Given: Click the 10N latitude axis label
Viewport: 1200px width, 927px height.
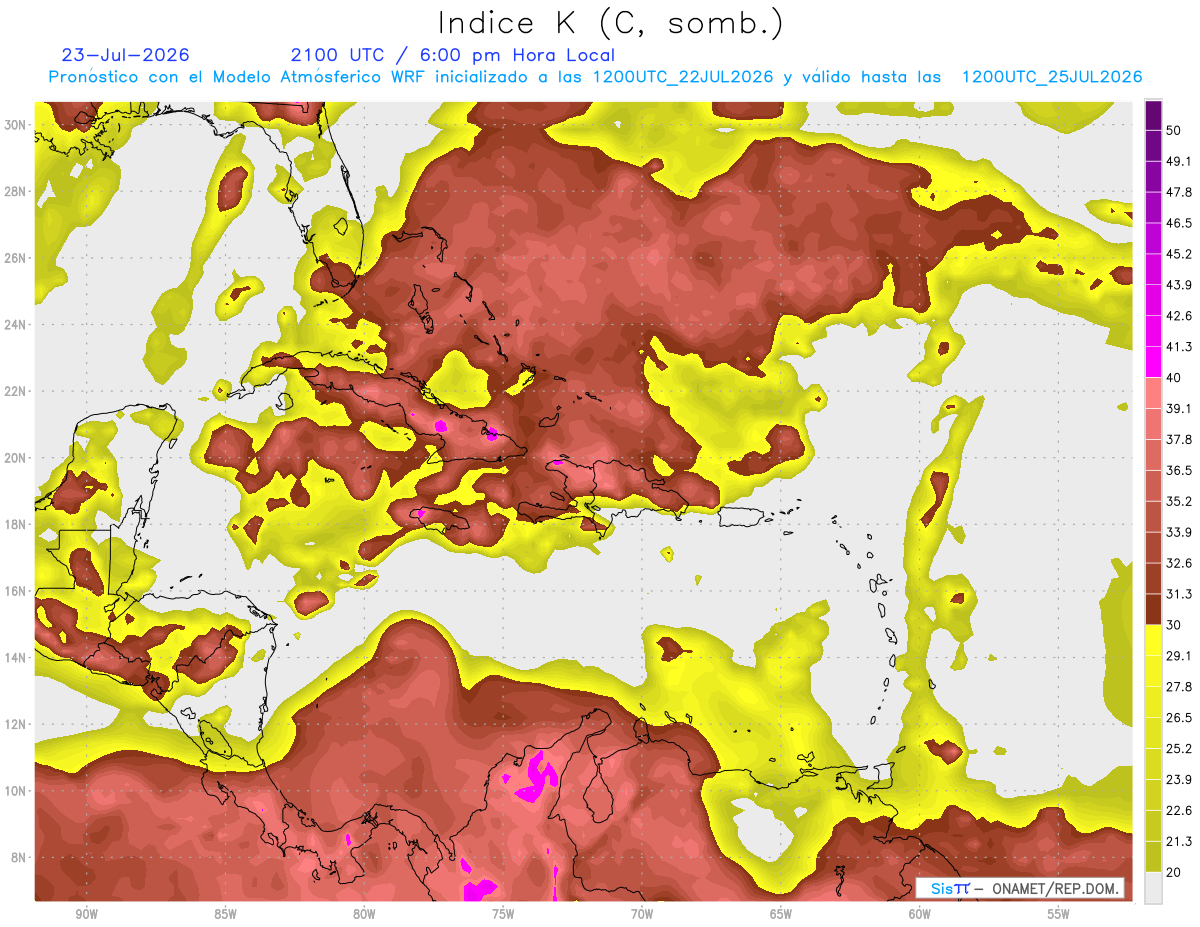Looking at the screenshot, I should pos(14,791).
